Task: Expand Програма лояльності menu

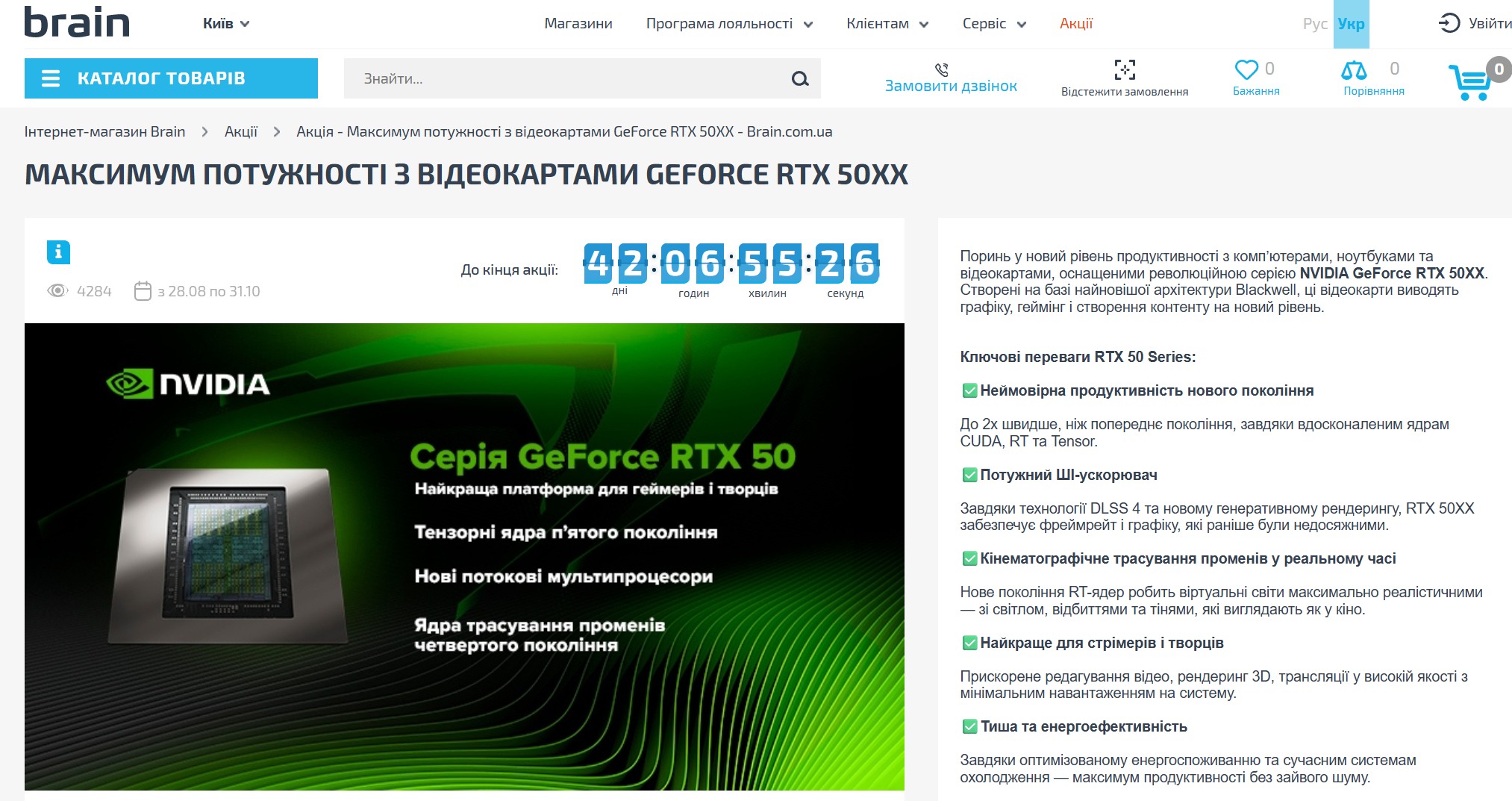Action: (x=729, y=24)
